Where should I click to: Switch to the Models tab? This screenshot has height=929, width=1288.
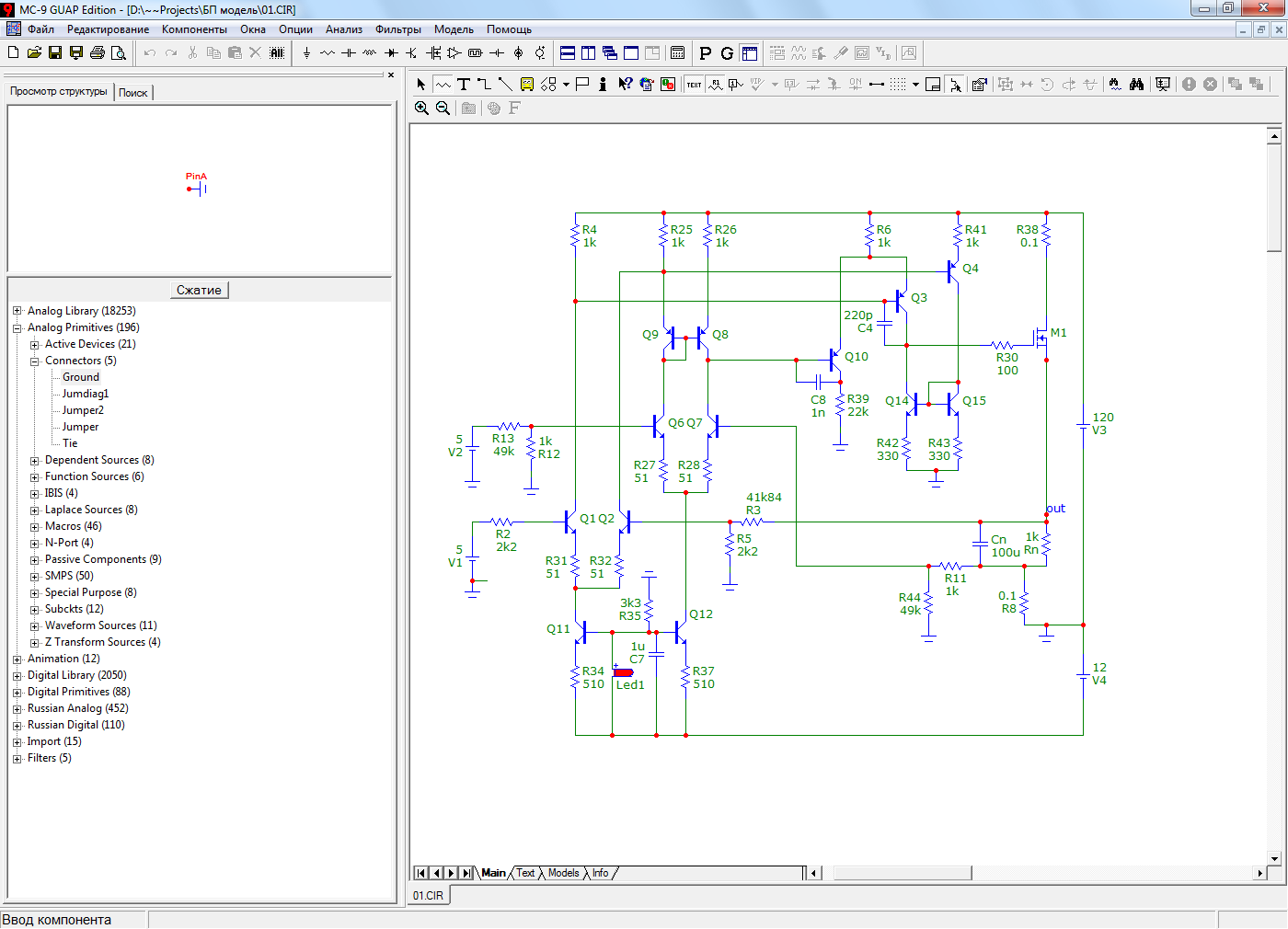tap(563, 873)
